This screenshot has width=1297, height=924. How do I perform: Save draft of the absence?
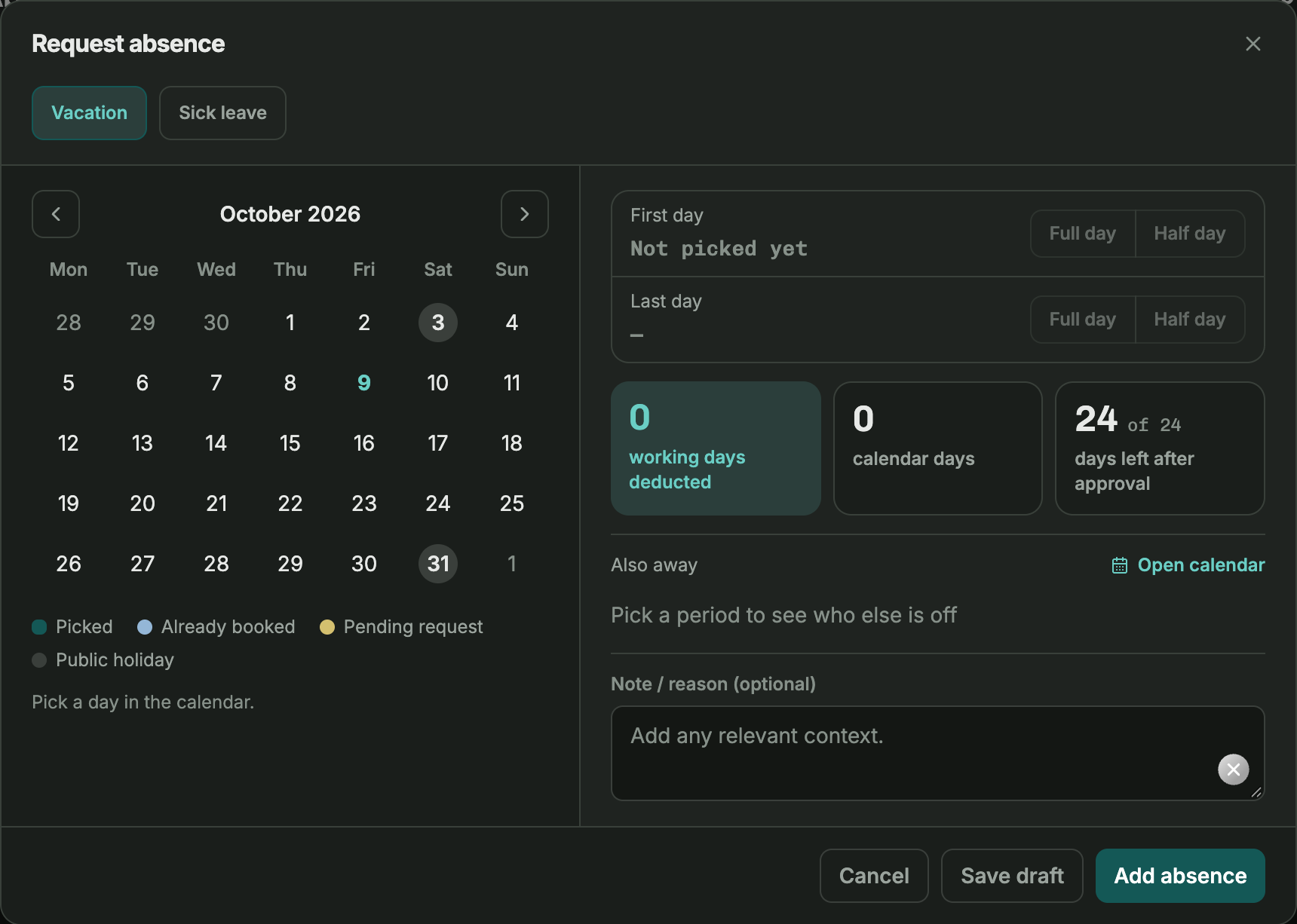click(1012, 876)
